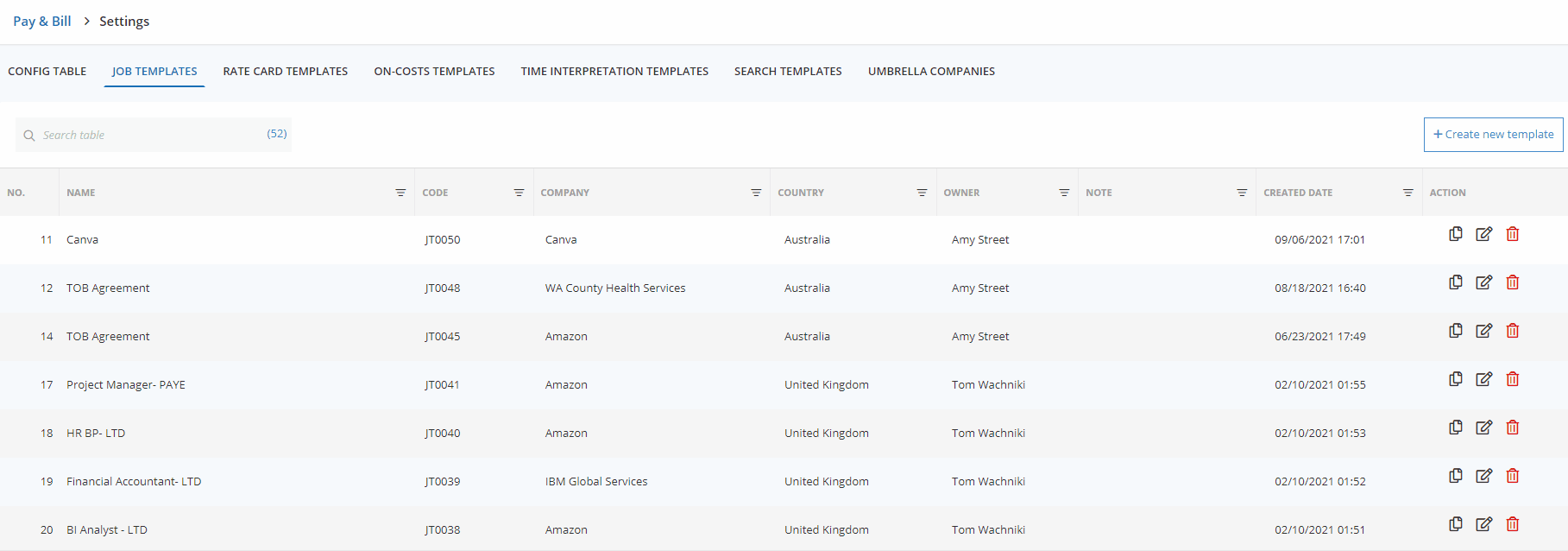
Task: Delete the Project Manager- PAYE template
Action: 1513,379
